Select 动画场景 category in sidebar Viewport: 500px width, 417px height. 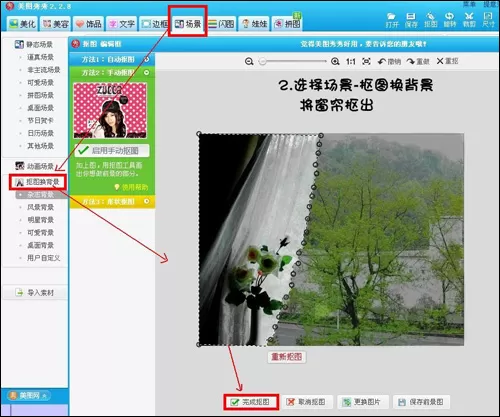(x=34, y=166)
